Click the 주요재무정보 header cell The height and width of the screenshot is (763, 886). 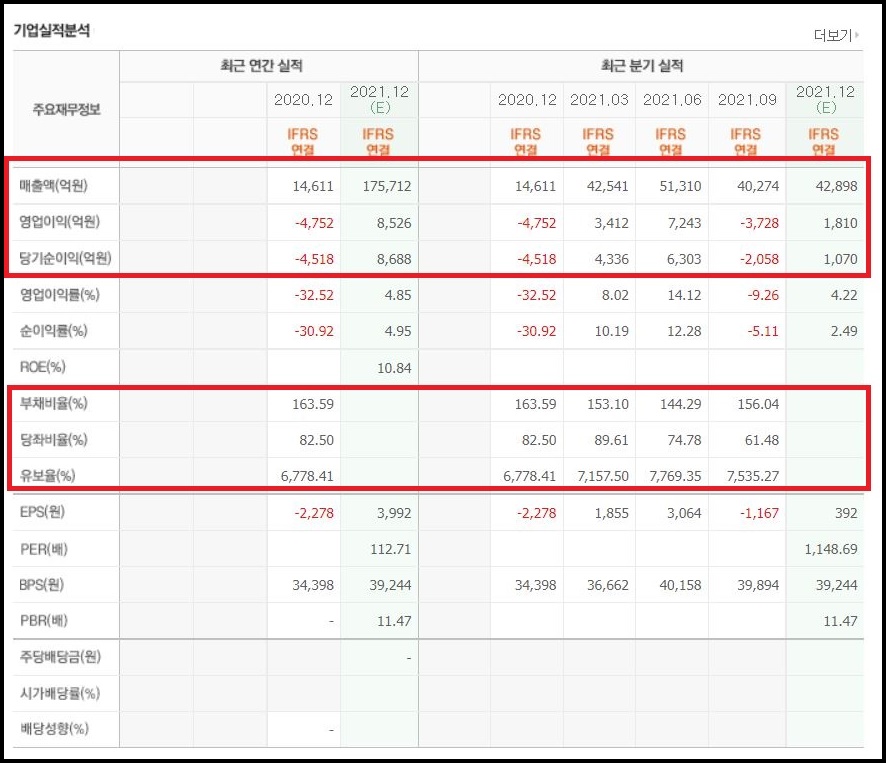[x=66, y=109]
